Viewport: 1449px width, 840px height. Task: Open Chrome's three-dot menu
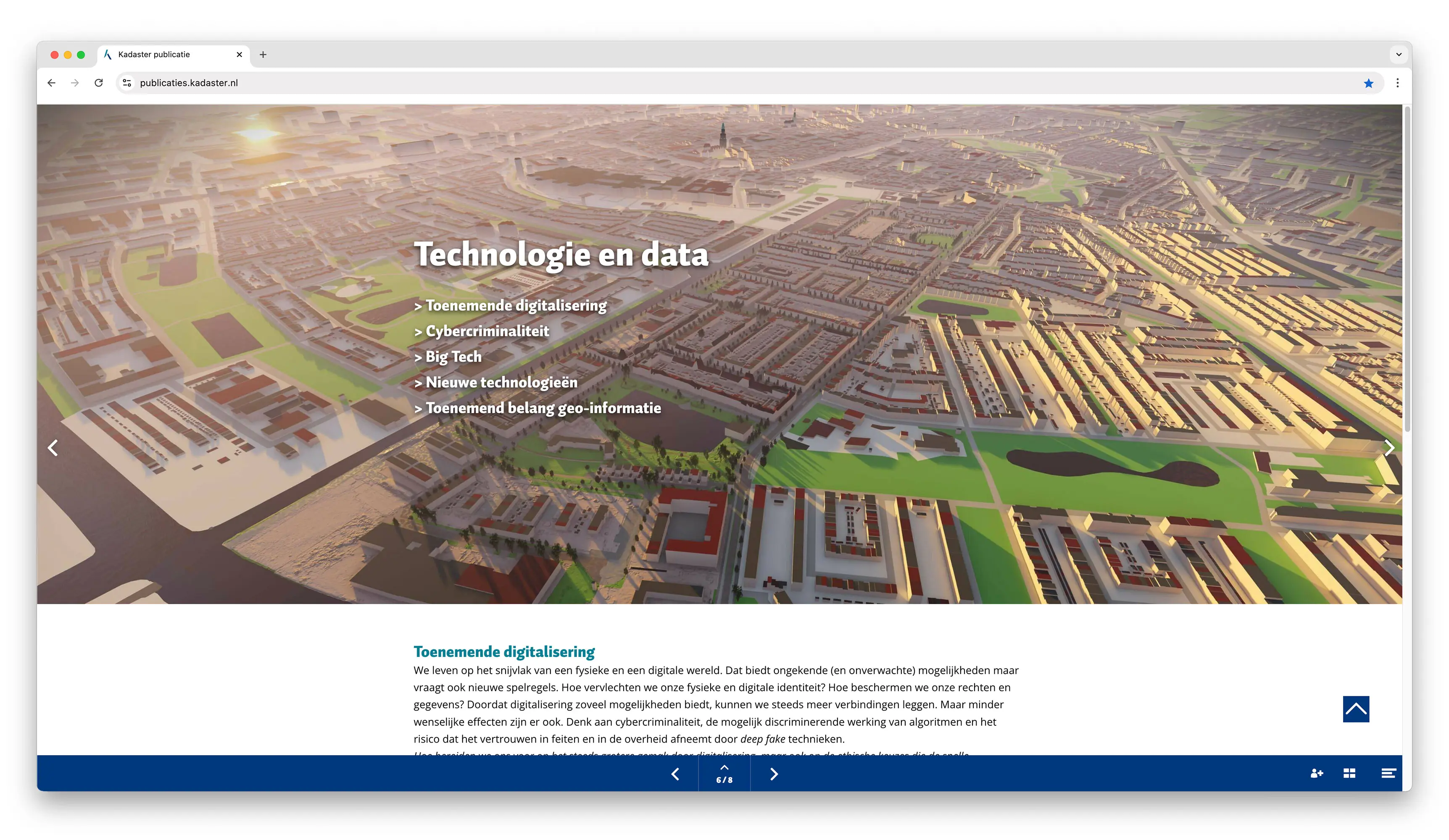(x=1397, y=83)
